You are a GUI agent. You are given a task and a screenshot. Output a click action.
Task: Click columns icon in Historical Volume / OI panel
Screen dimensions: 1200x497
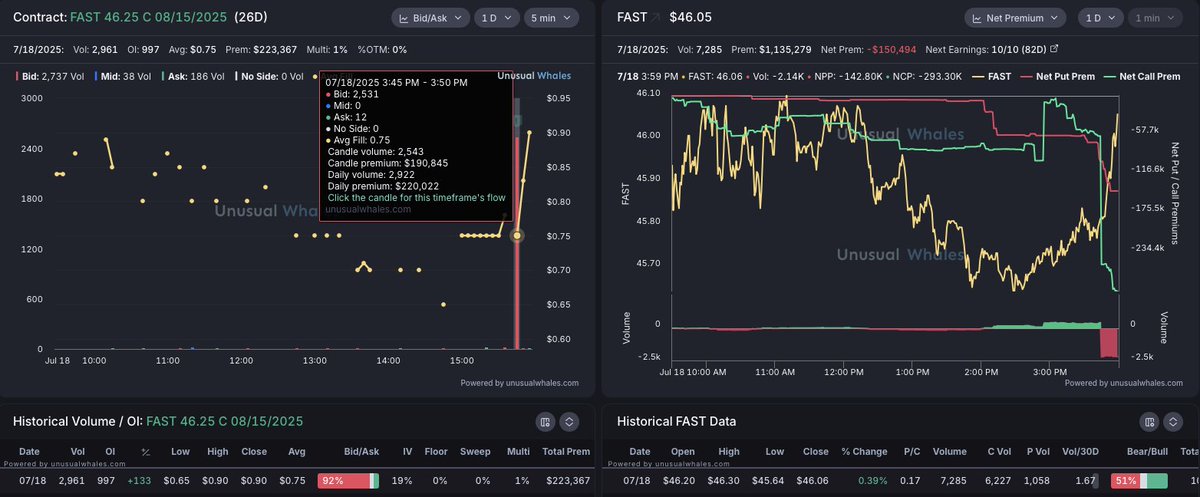tap(544, 422)
